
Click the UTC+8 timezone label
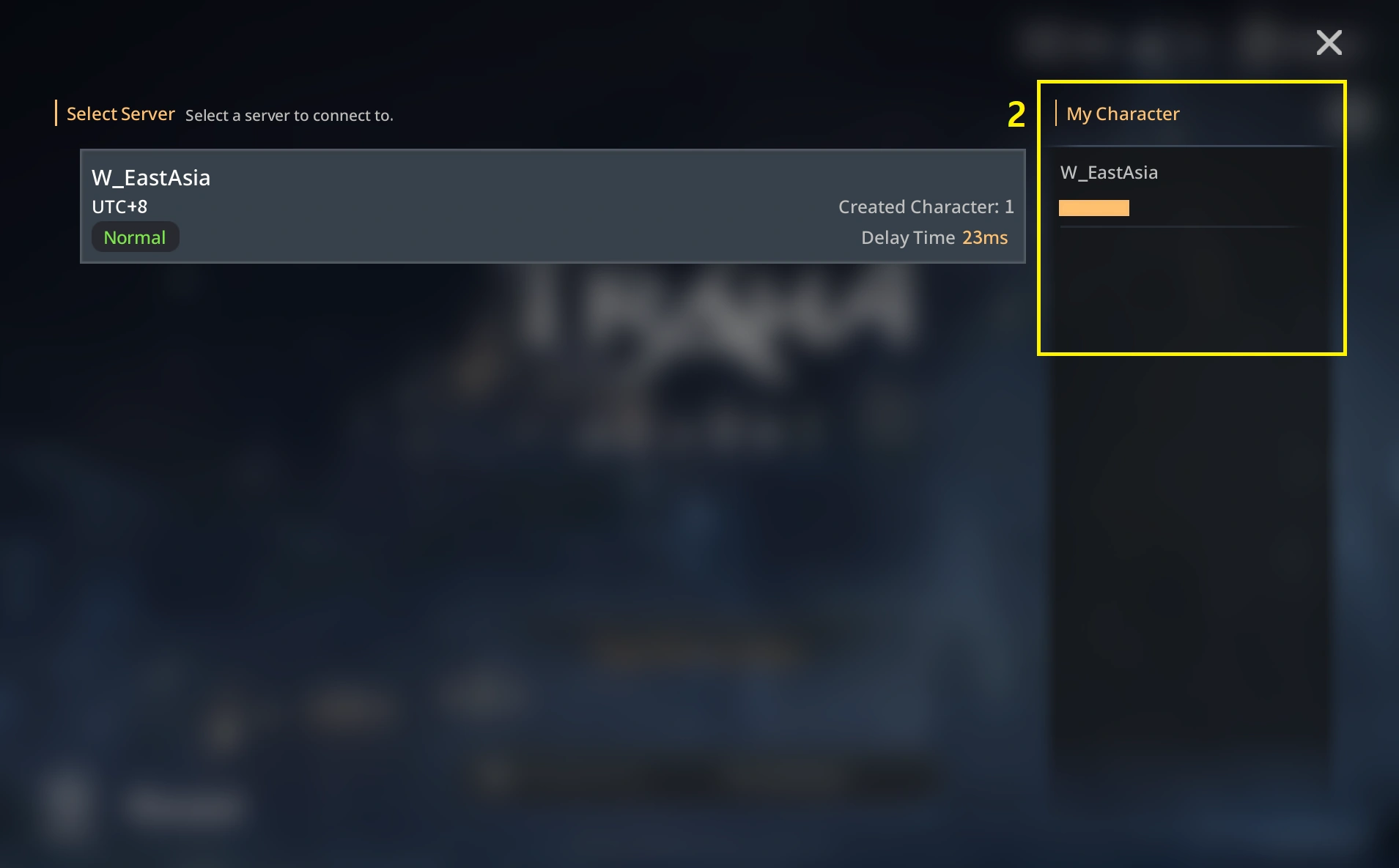(x=119, y=207)
